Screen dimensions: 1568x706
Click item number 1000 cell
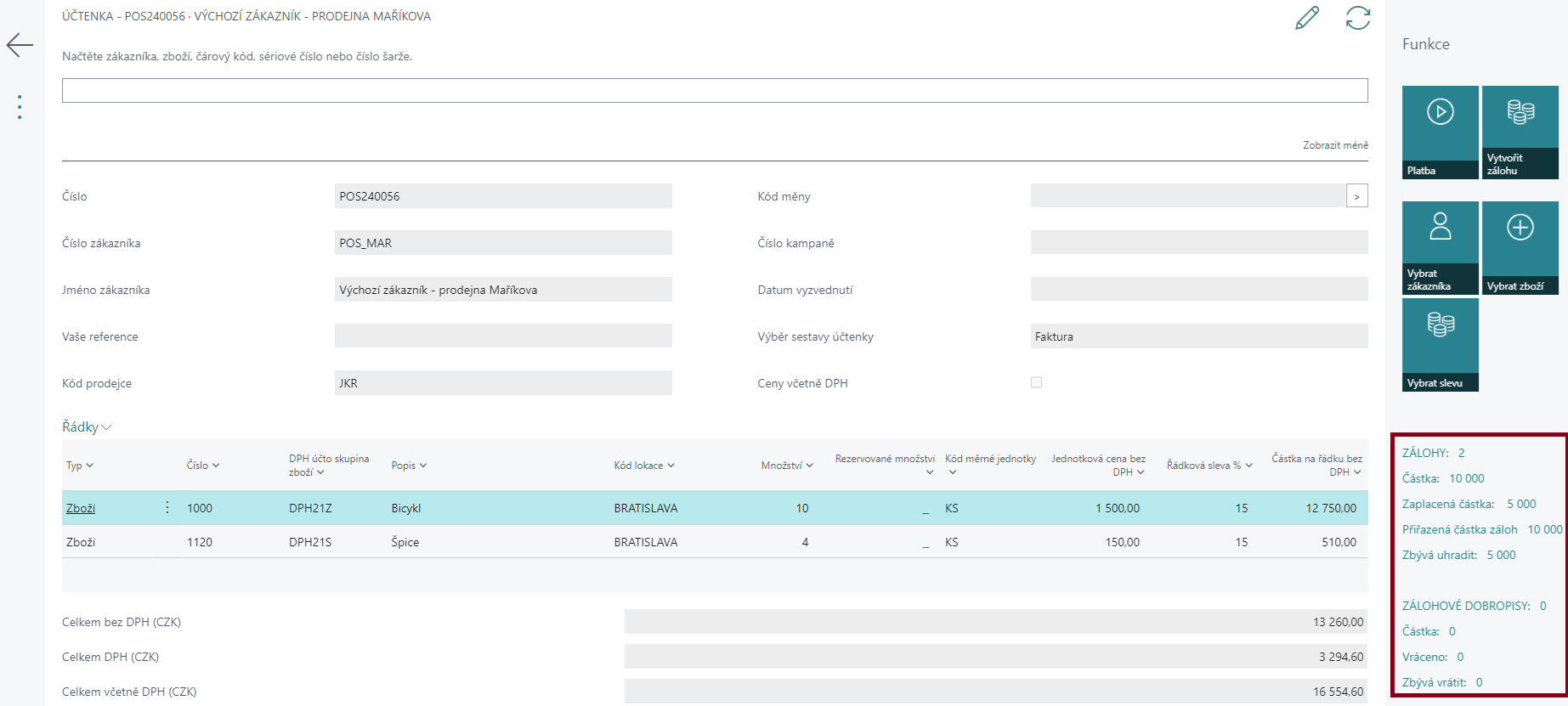click(200, 508)
